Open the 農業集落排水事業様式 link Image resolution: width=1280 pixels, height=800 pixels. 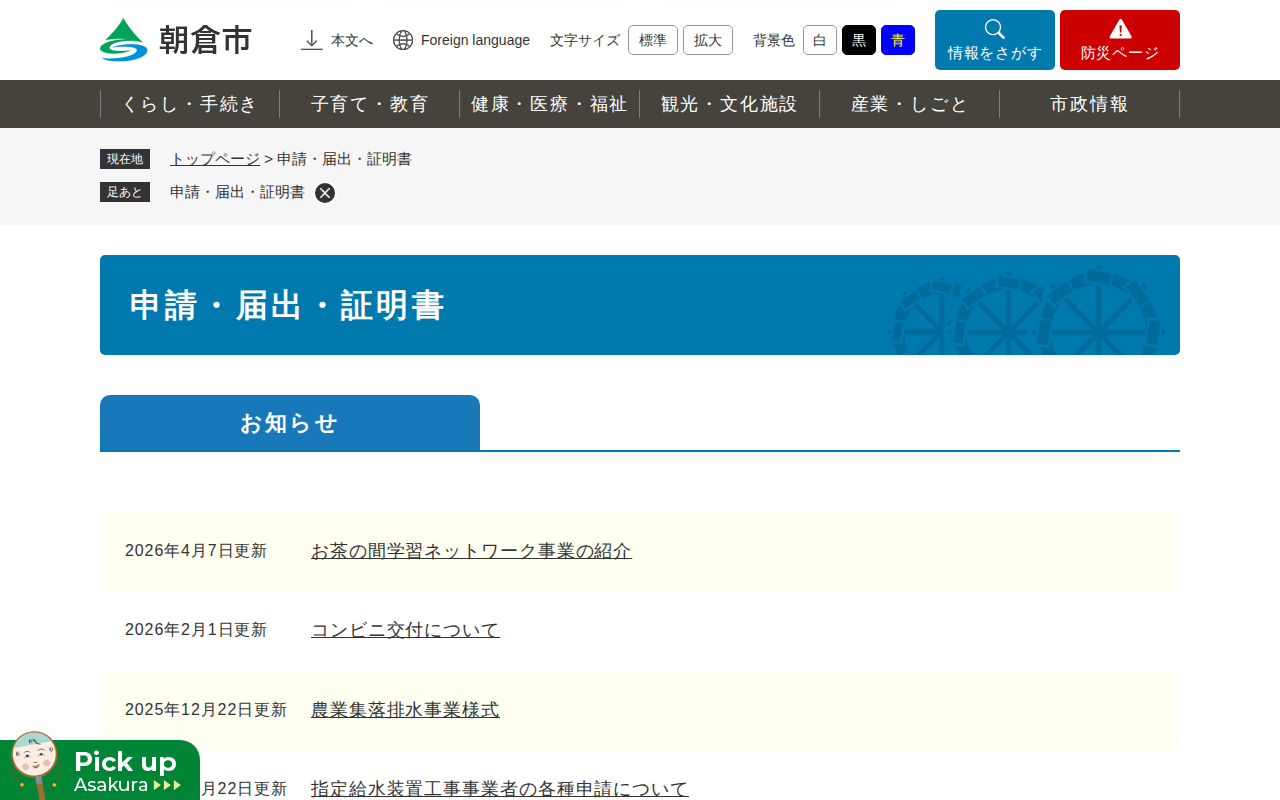pyautogui.click(x=405, y=710)
